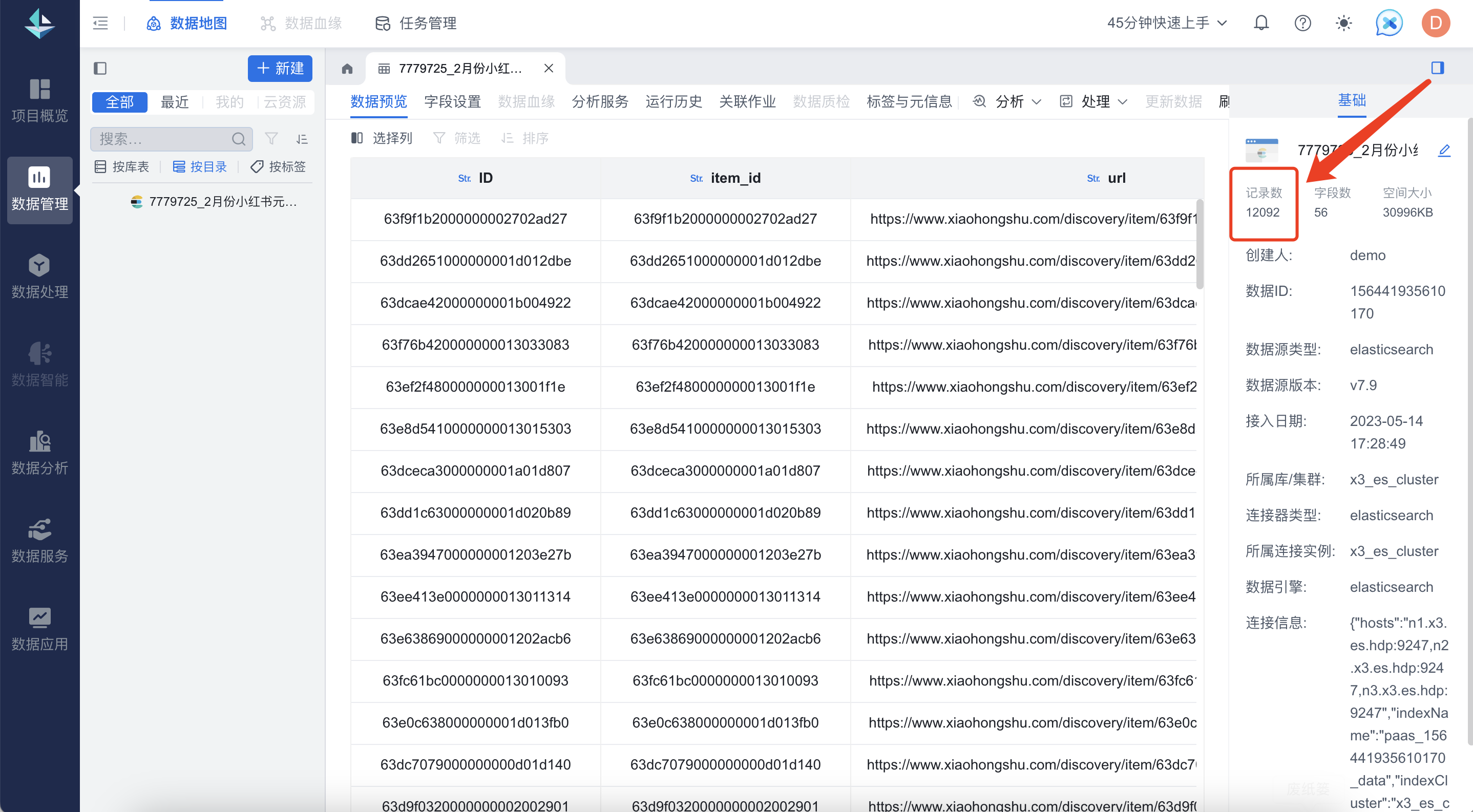Viewport: 1473px width, 812px height.
Task: Click the 排序 sort tool
Action: pos(524,138)
